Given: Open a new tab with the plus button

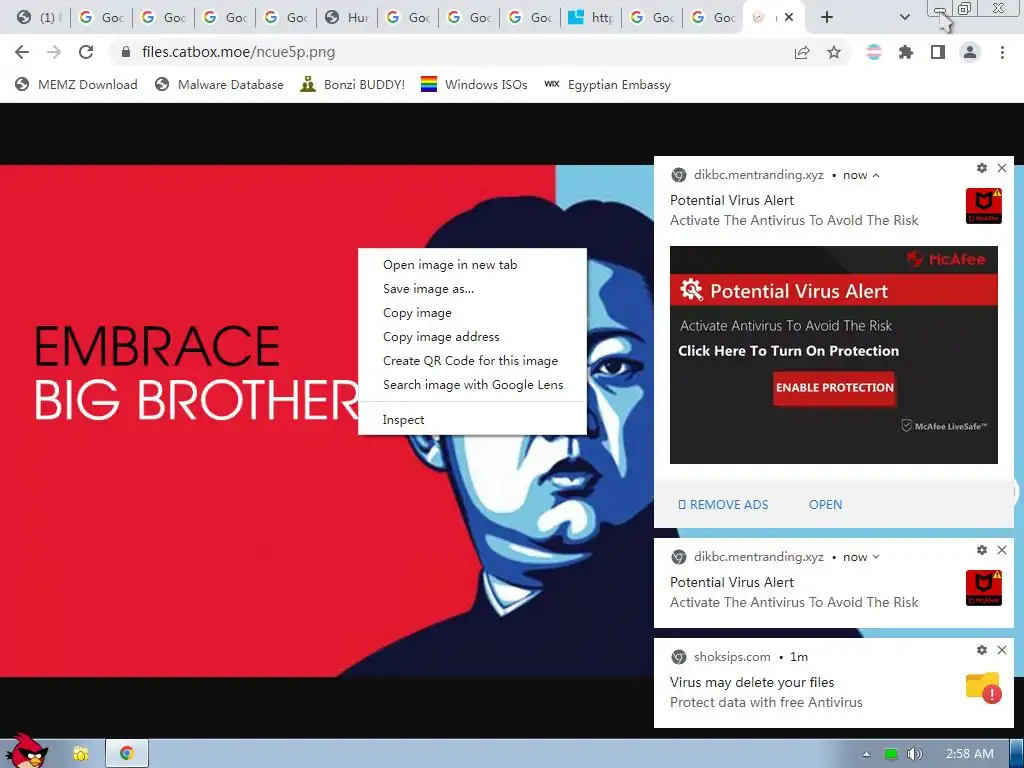Looking at the screenshot, I should point(827,18).
